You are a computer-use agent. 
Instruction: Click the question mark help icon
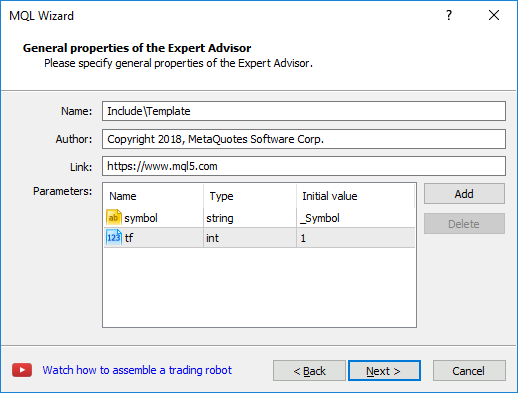[x=449, y=15]
